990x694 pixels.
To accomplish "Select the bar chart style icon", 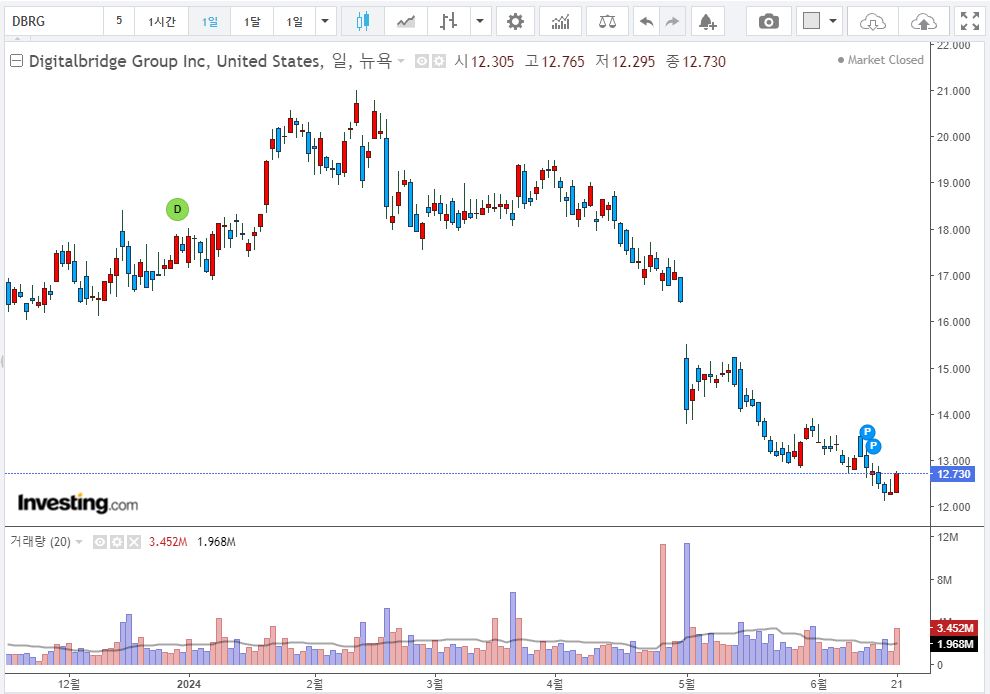I will coord(448,21).
